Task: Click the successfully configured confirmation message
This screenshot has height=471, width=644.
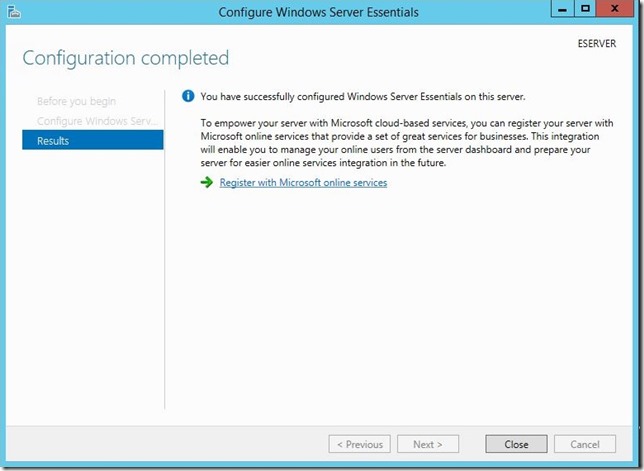Action: [x=363, y=96]
